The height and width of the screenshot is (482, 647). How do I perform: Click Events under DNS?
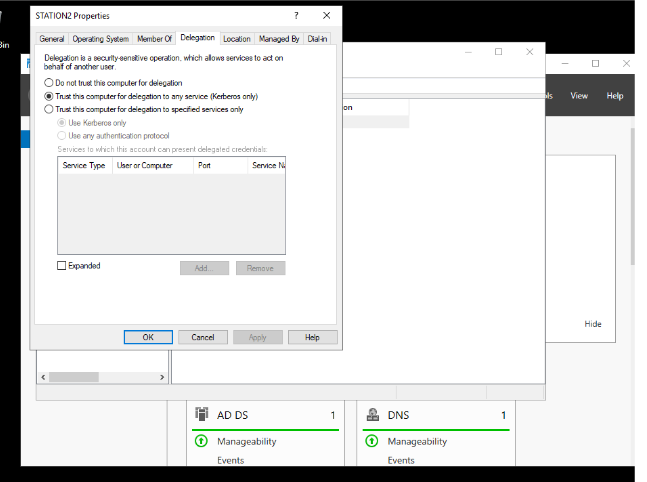401,460
